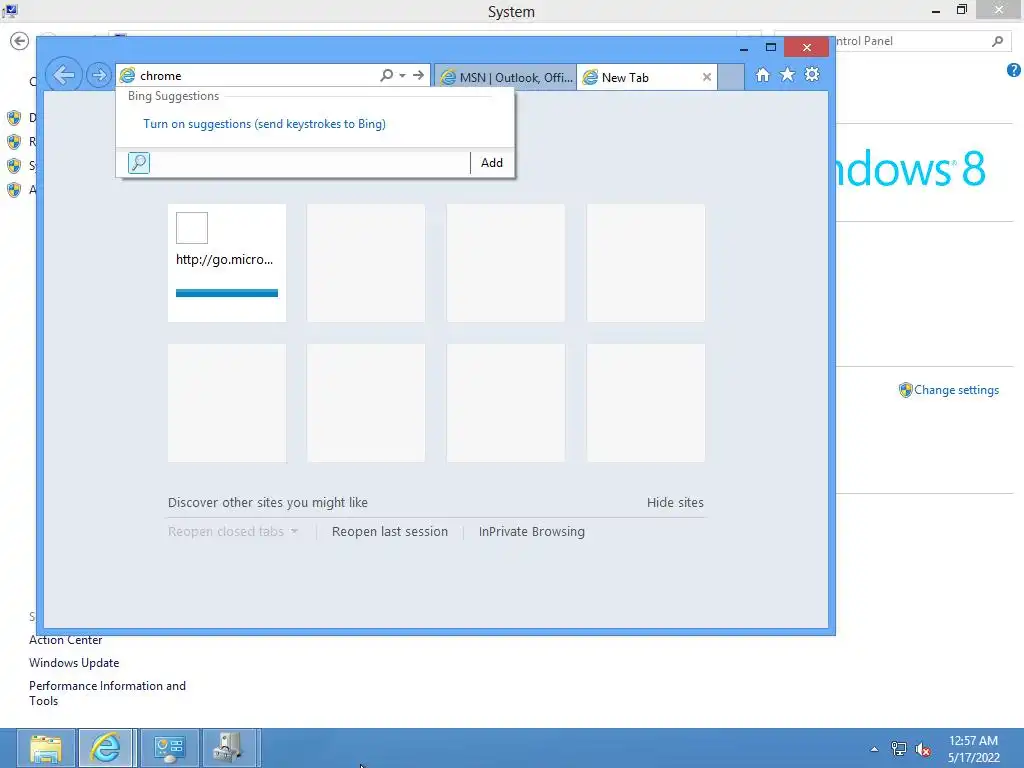Click Reopen last session link
Image resolution: width=1024 pixels, height=768 pixels.
point(390,532)
